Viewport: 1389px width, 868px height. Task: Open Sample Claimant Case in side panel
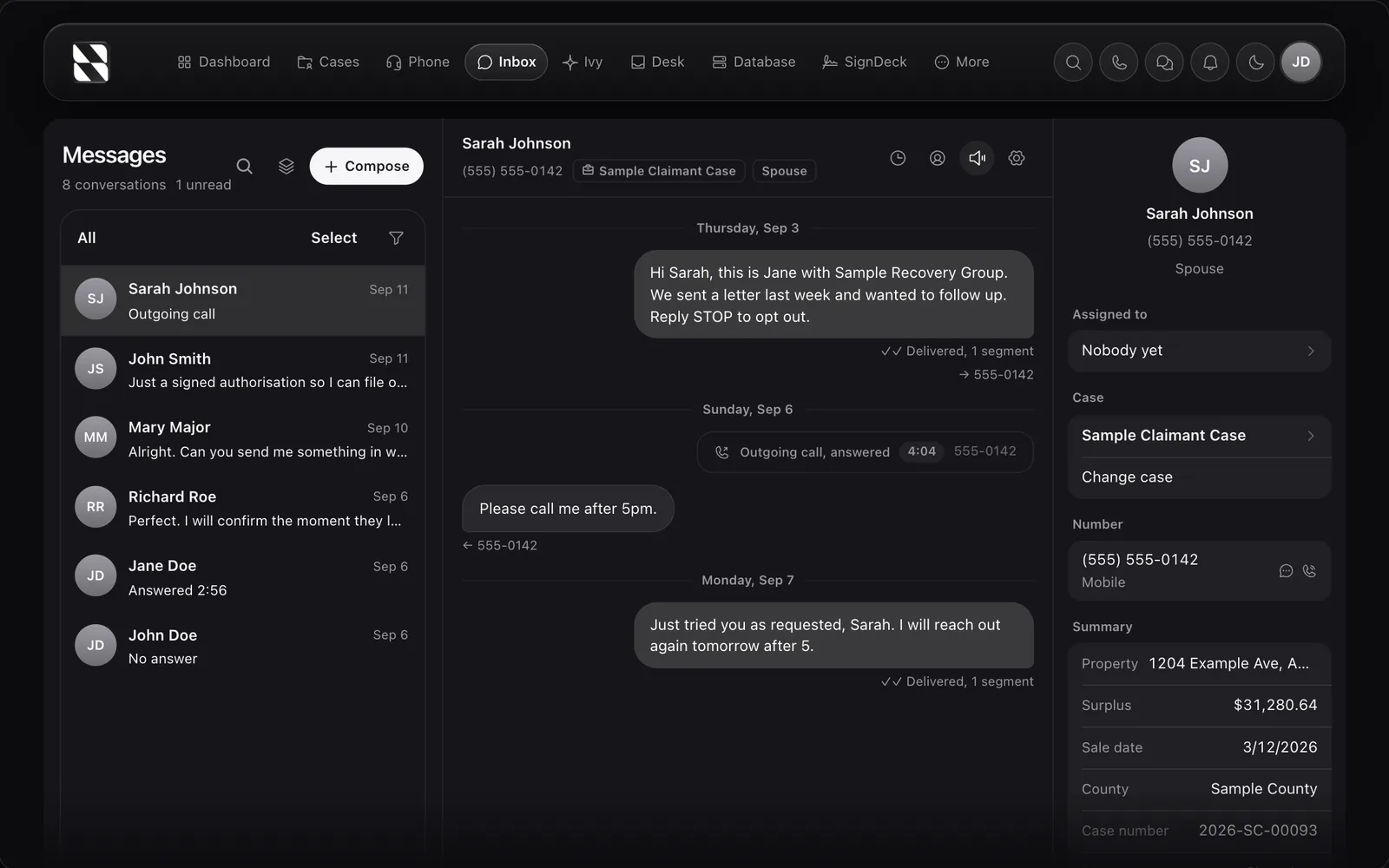tap(1199, 436)
